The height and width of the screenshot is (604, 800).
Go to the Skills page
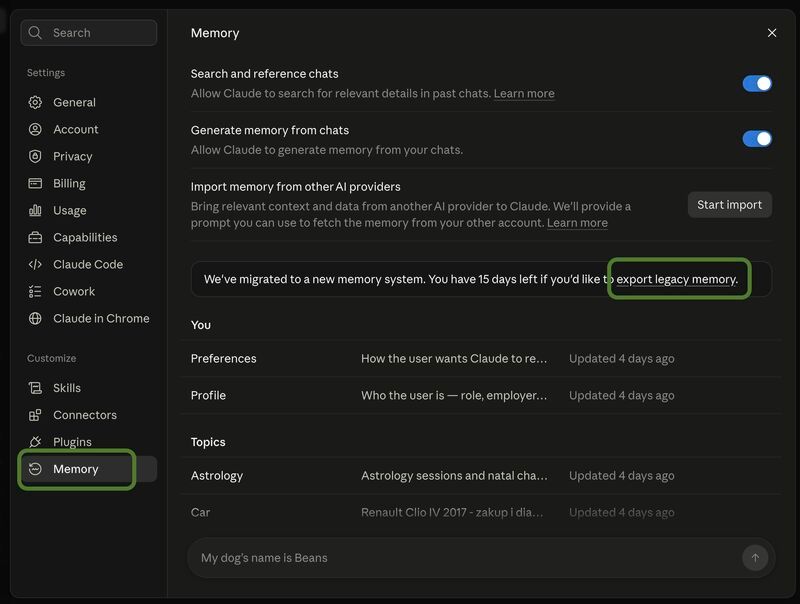(x=89, y=388)
